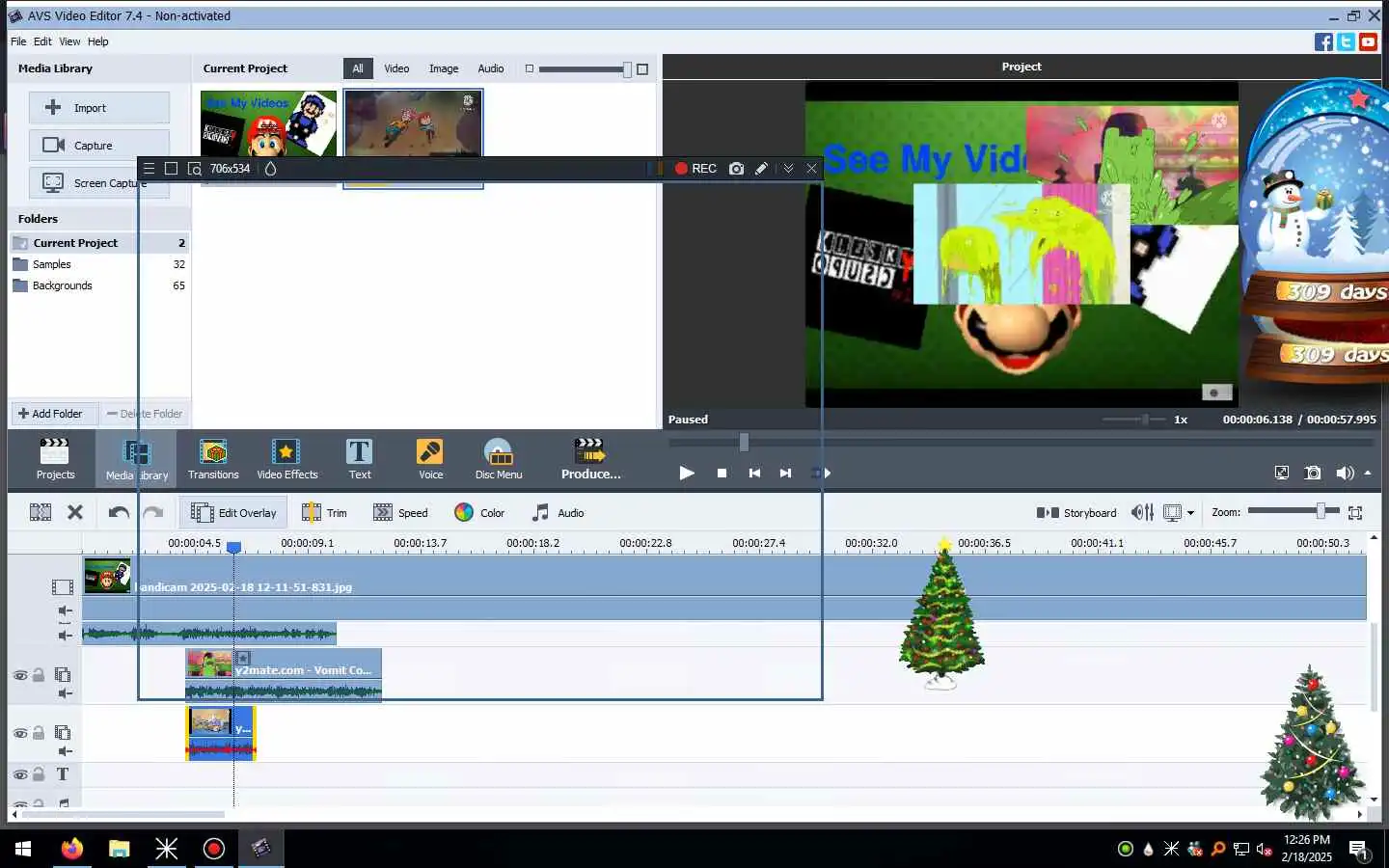
Task: Open the Transitions panel
Action: pyautogui.click(x=213, y=459)
